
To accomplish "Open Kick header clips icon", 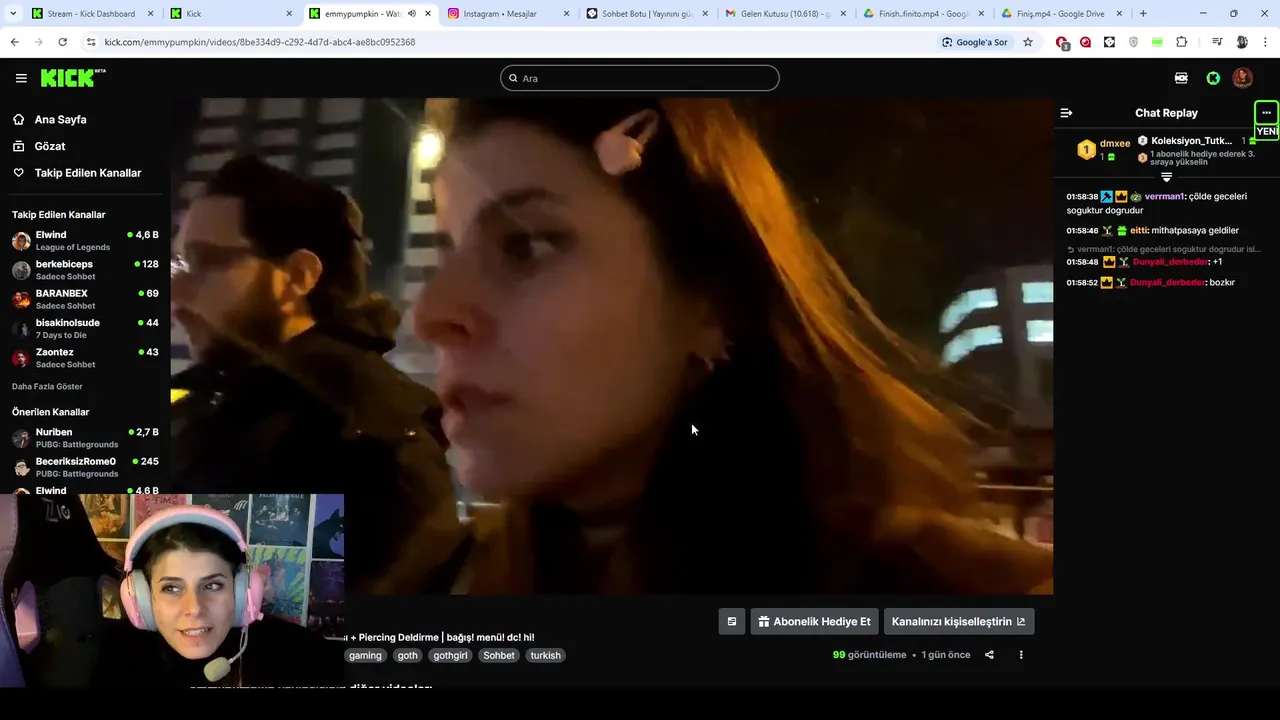I will point(1181,78).
